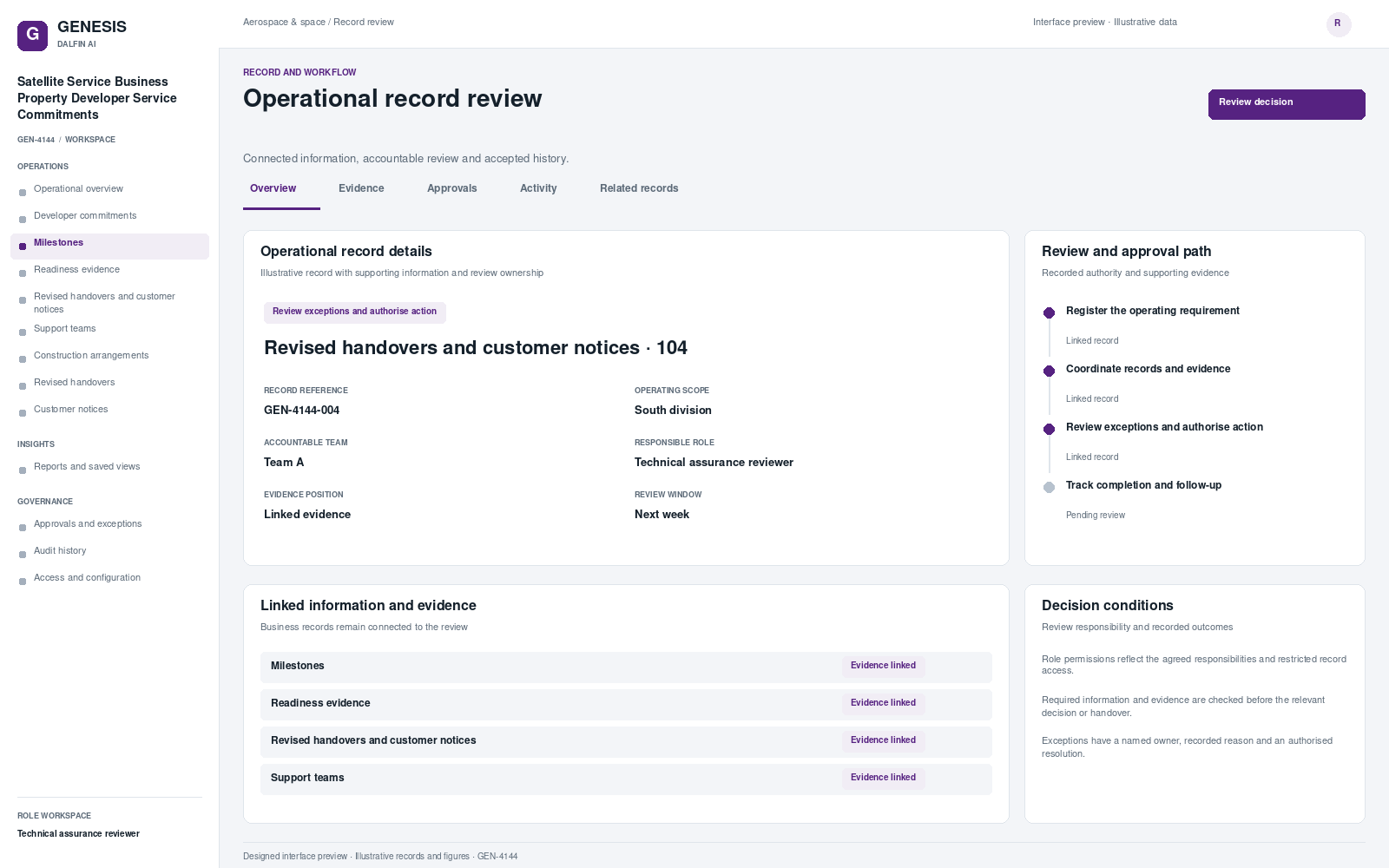The height and width of the screenshot is (868, 1389).
Task: Open the Activity tab
Action: click(538, 188)
